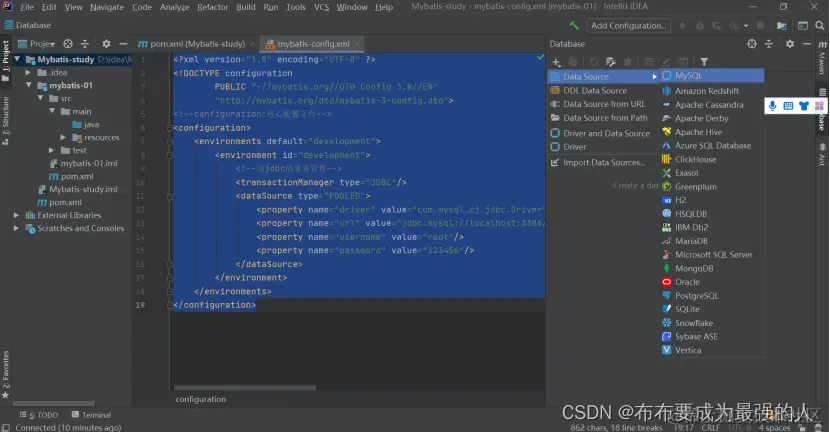
Task: Select opened file locate icon in Project panel
Action: [x=68, y=44]
